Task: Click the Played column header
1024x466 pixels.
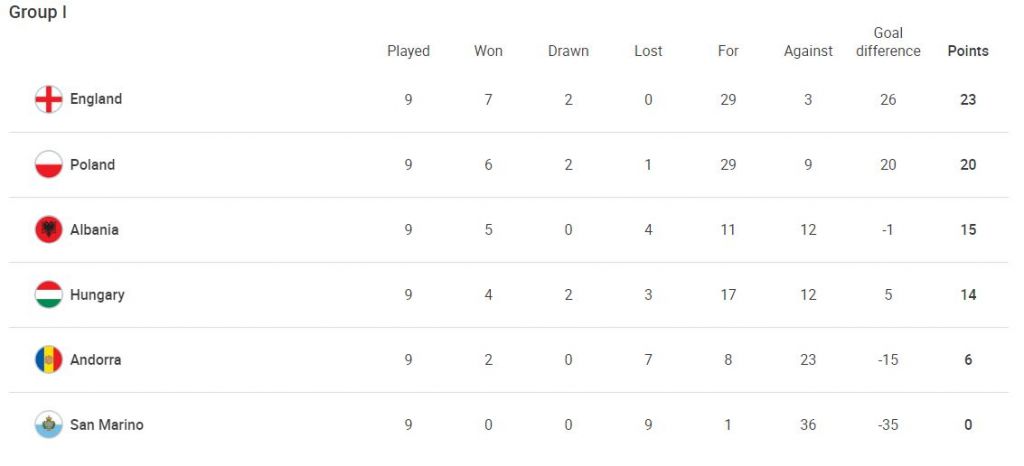Action: [x=408, y=51]
